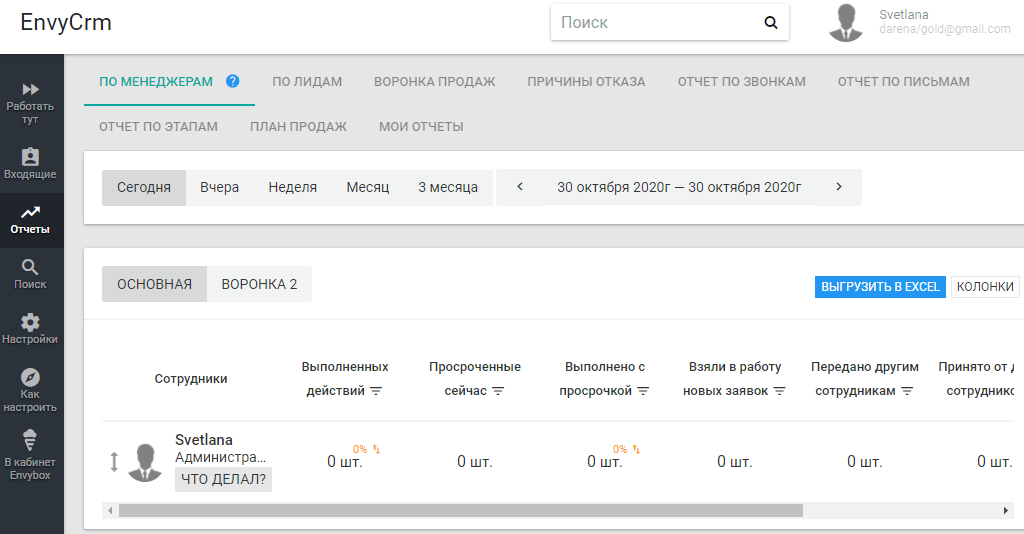
Task: Click the horizontal table scrollbar
Action: (460, 510)
